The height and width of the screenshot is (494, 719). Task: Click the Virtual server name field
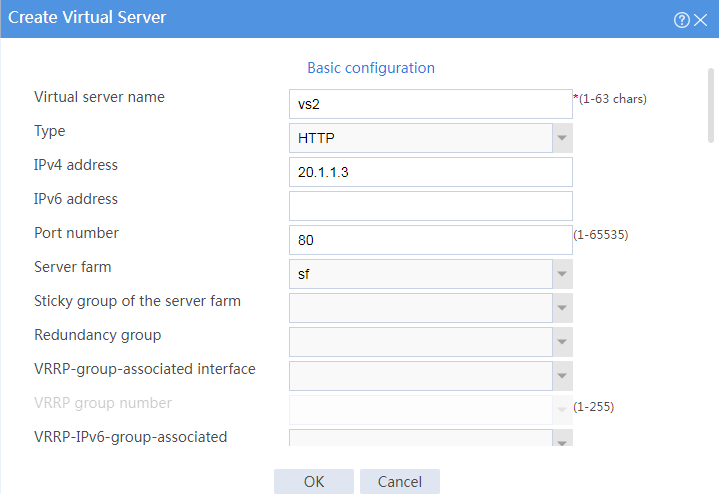click(x=431, y=104)
